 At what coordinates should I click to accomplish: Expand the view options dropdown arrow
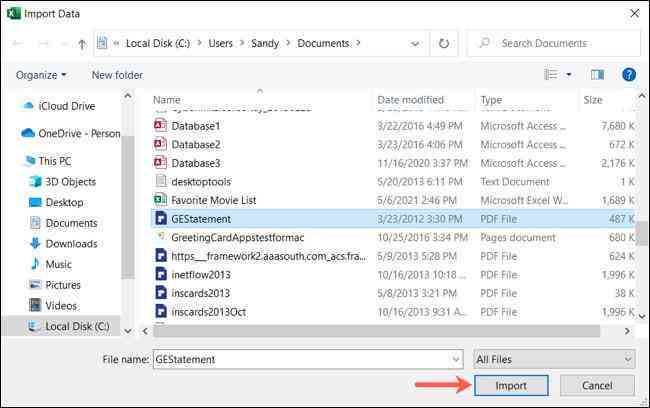569,75
